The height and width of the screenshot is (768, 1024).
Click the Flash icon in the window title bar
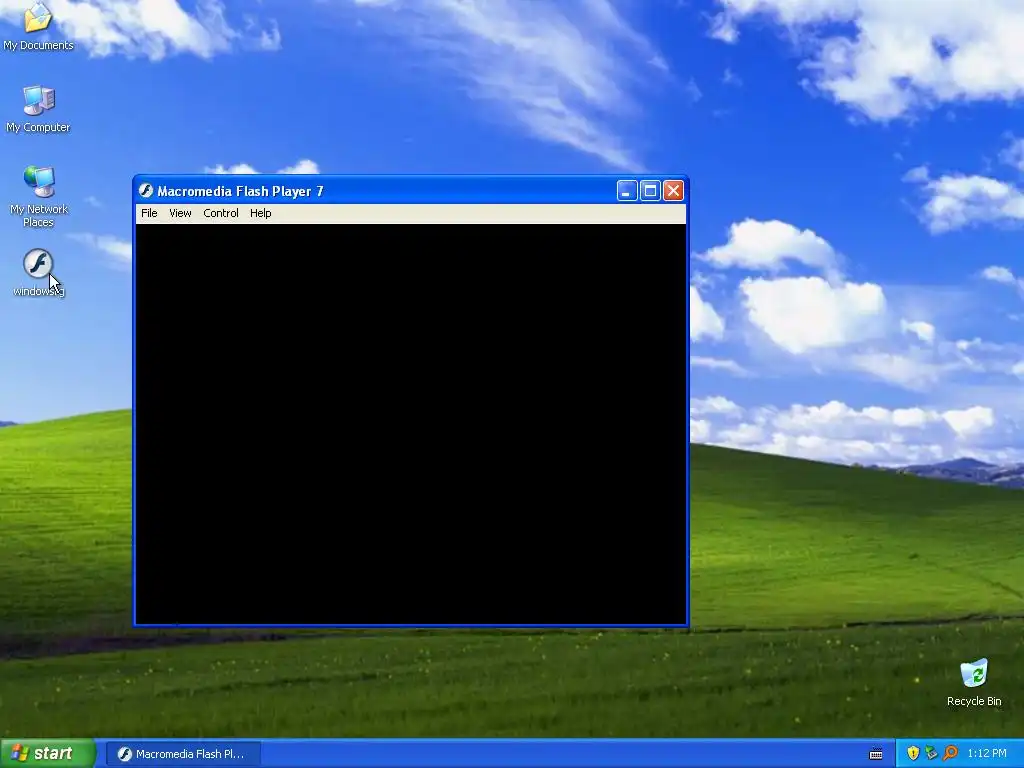(x=146, y=191)
